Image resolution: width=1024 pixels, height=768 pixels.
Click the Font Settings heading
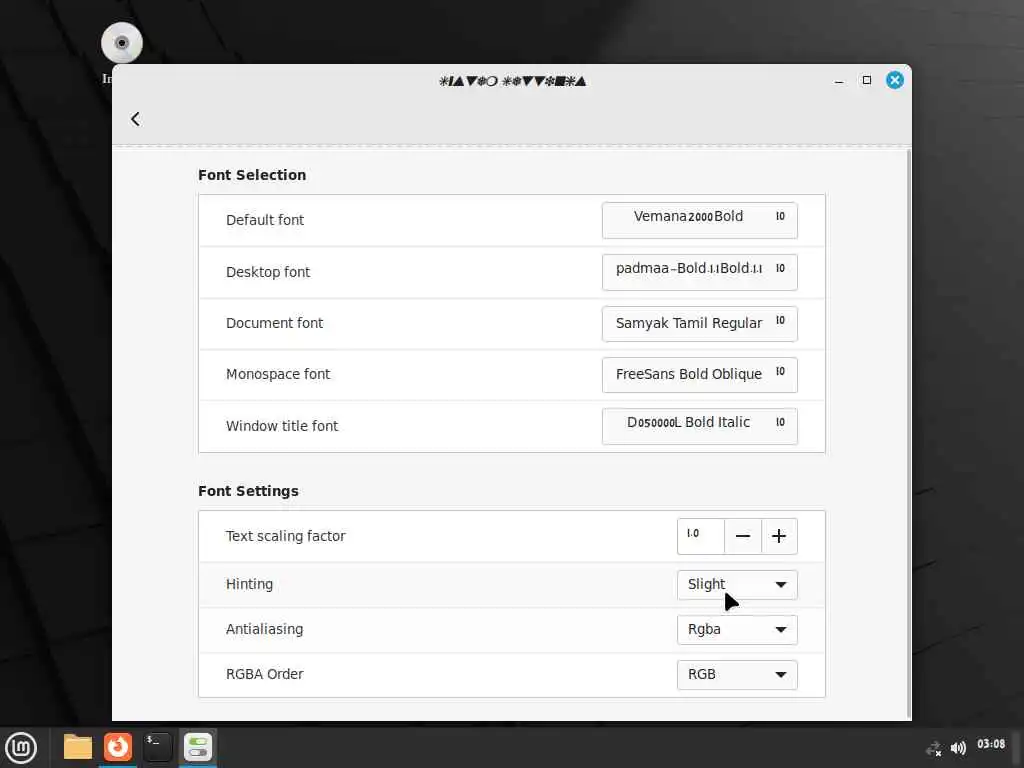click(x=248, y=491)
